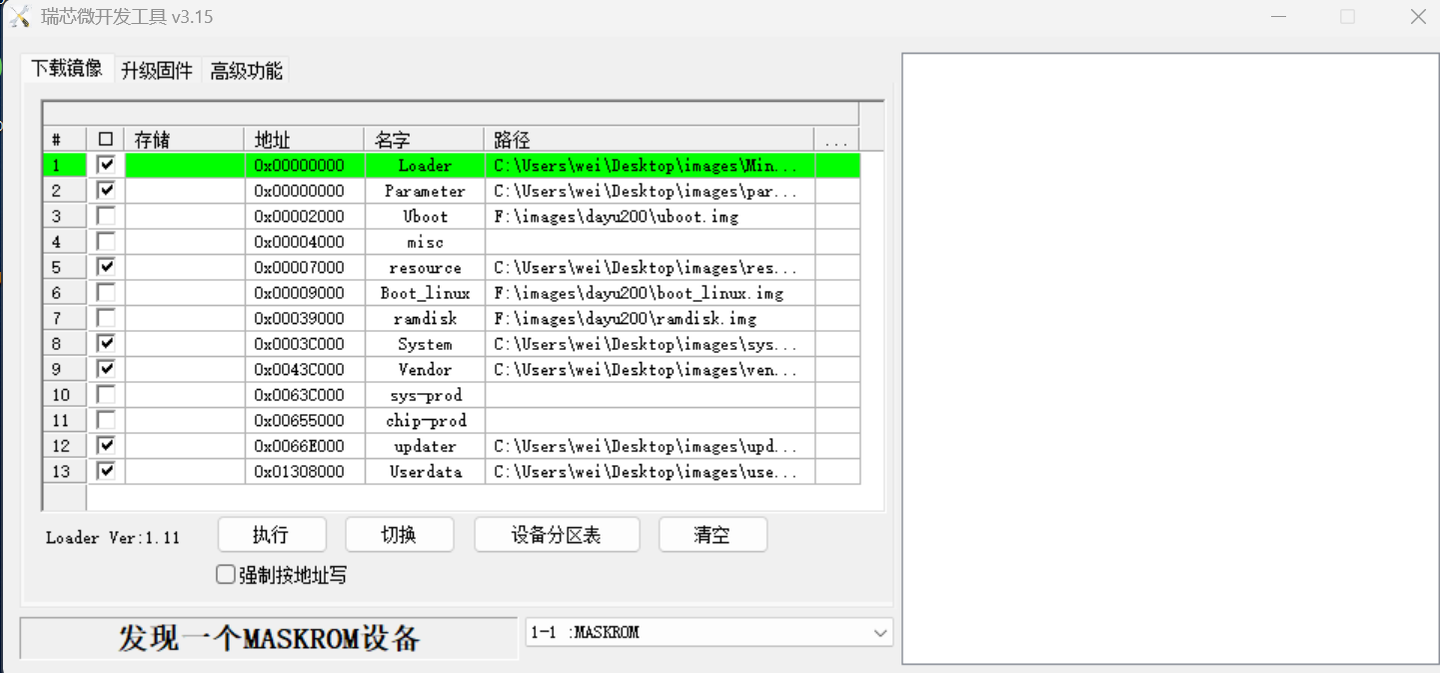
Task: Enable the Uboot image checkbox
Action: click(x=105, y=215)
